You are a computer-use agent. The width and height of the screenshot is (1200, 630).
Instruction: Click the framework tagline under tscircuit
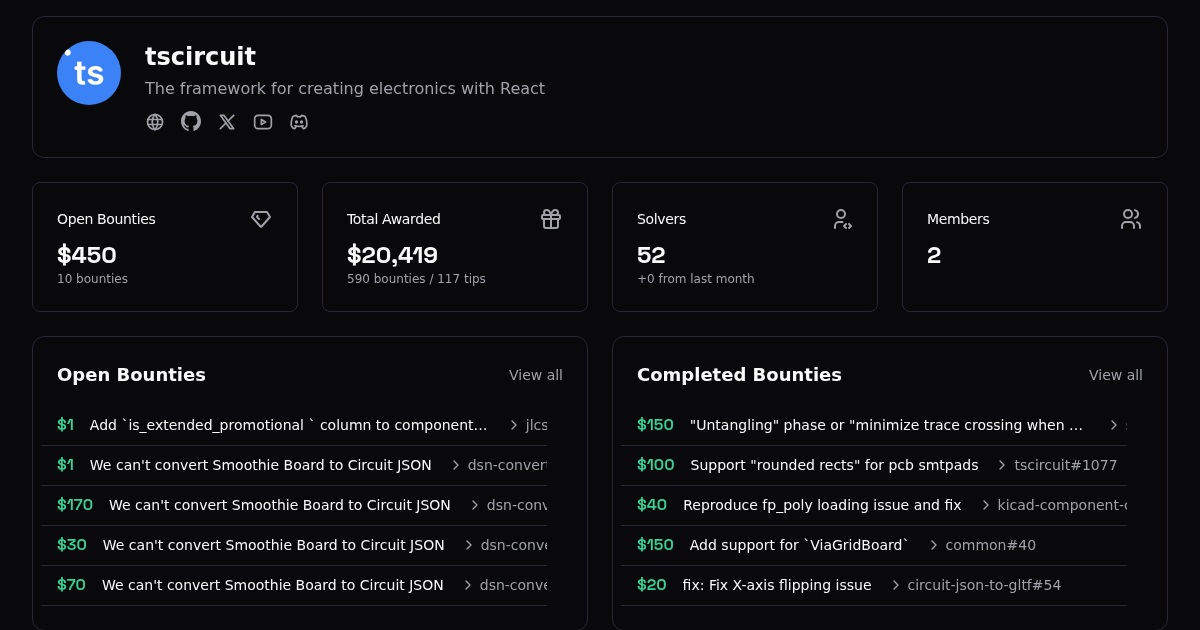[345, 88]
